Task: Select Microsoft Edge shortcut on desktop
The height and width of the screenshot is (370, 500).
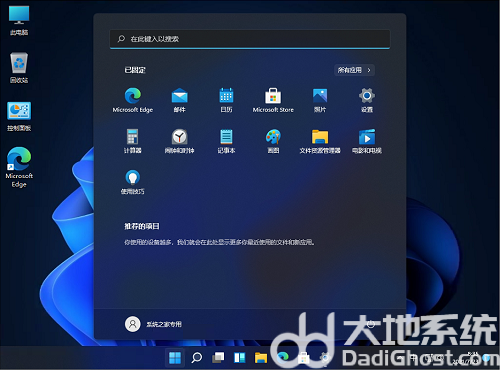Action: point(19,167)
